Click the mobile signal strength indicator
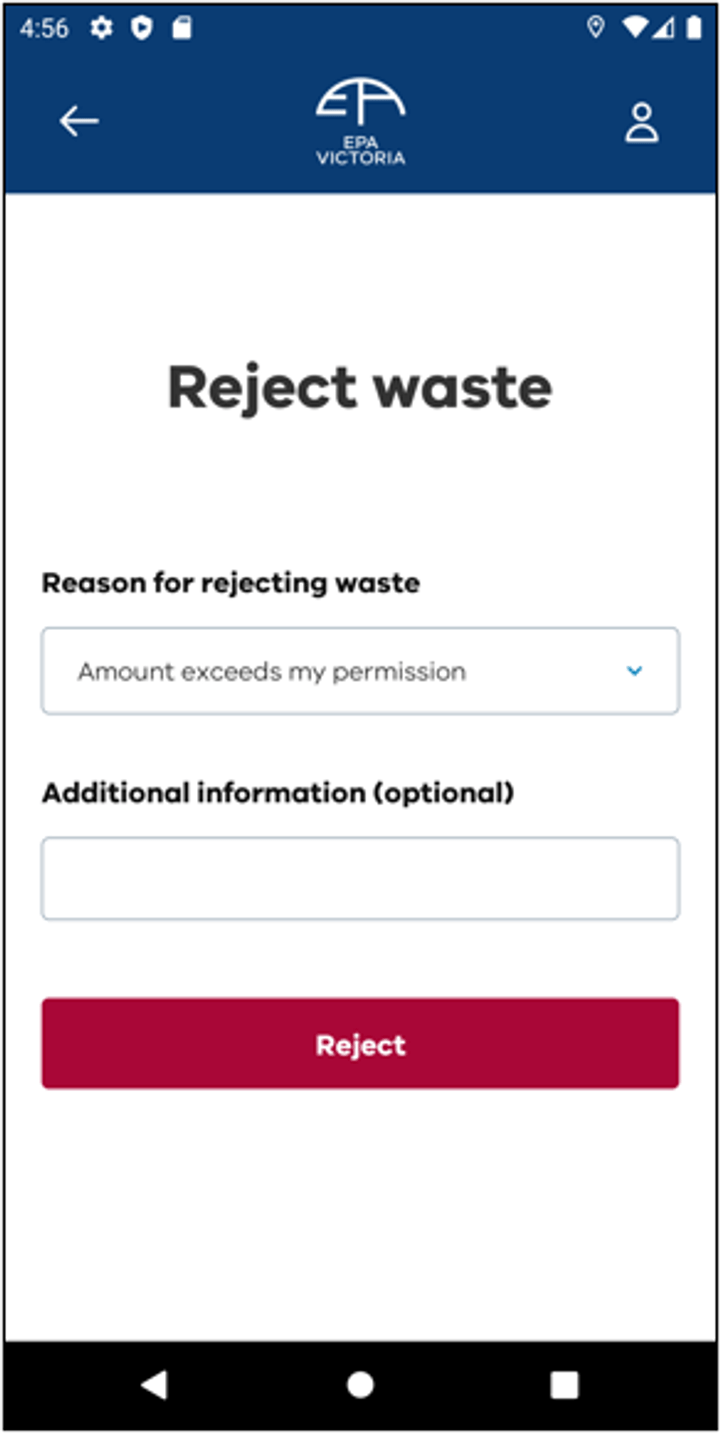 [x=661, y=30]
